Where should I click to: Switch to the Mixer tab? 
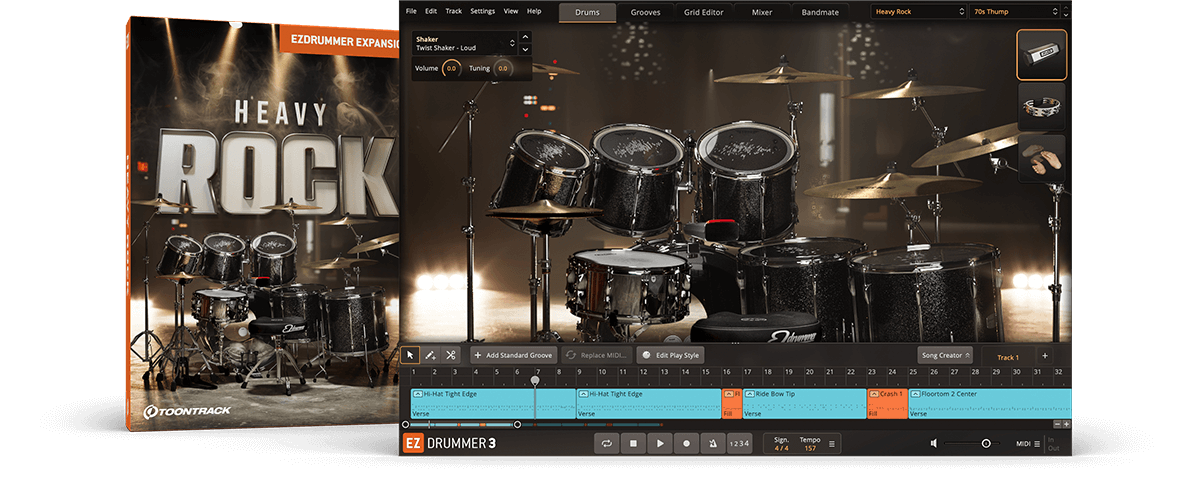pos(761,12)
